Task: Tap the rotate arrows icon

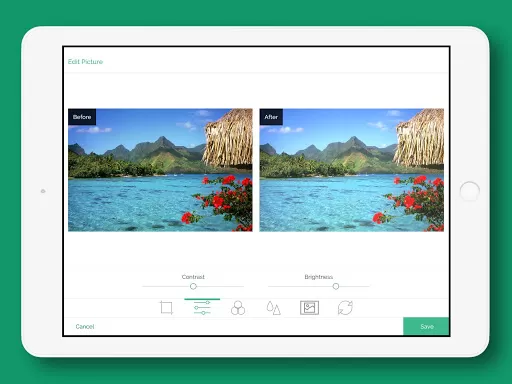Action: click(345, 308)
